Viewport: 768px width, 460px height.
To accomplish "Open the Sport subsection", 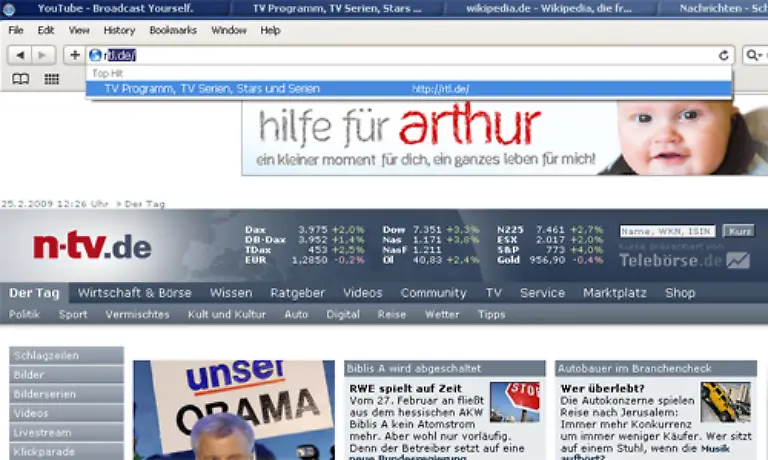I will click(x=73, y=315).
